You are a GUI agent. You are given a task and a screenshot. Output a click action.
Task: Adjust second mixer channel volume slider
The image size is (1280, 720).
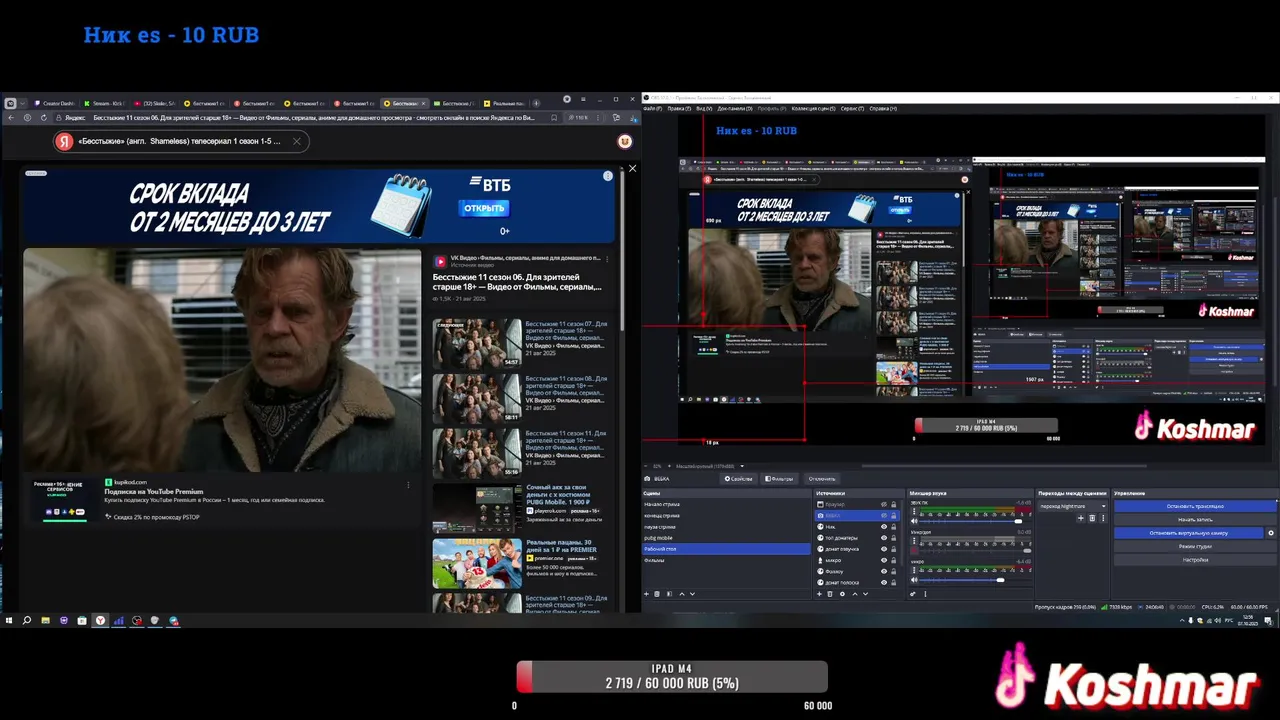pos(1027,551)
